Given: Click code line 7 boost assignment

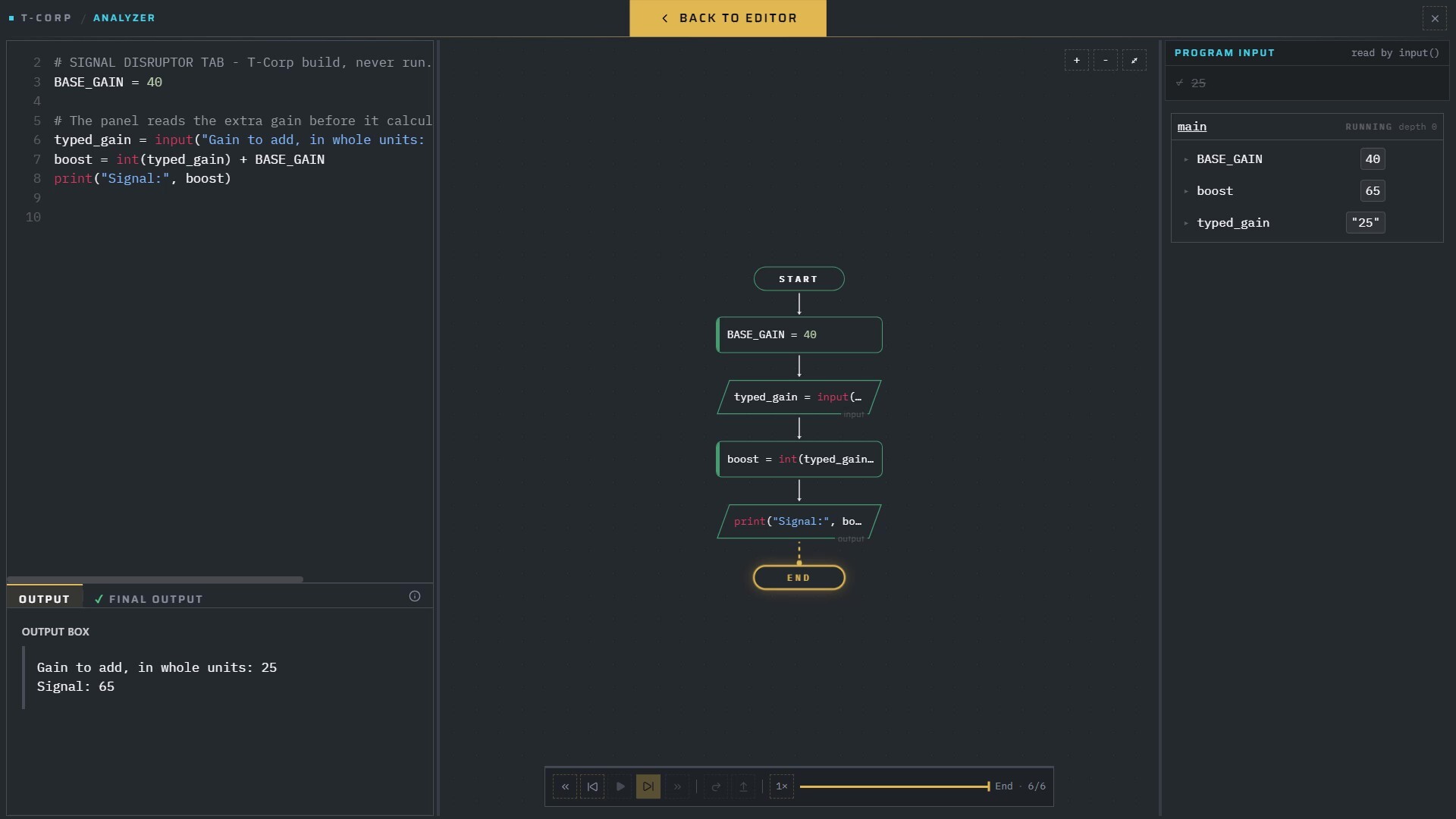Looking at the screenshot, I should pyautogui.click(x=190, y=159).
